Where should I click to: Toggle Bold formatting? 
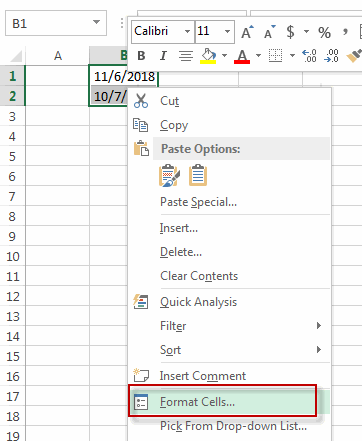click(x=141, y=56)
